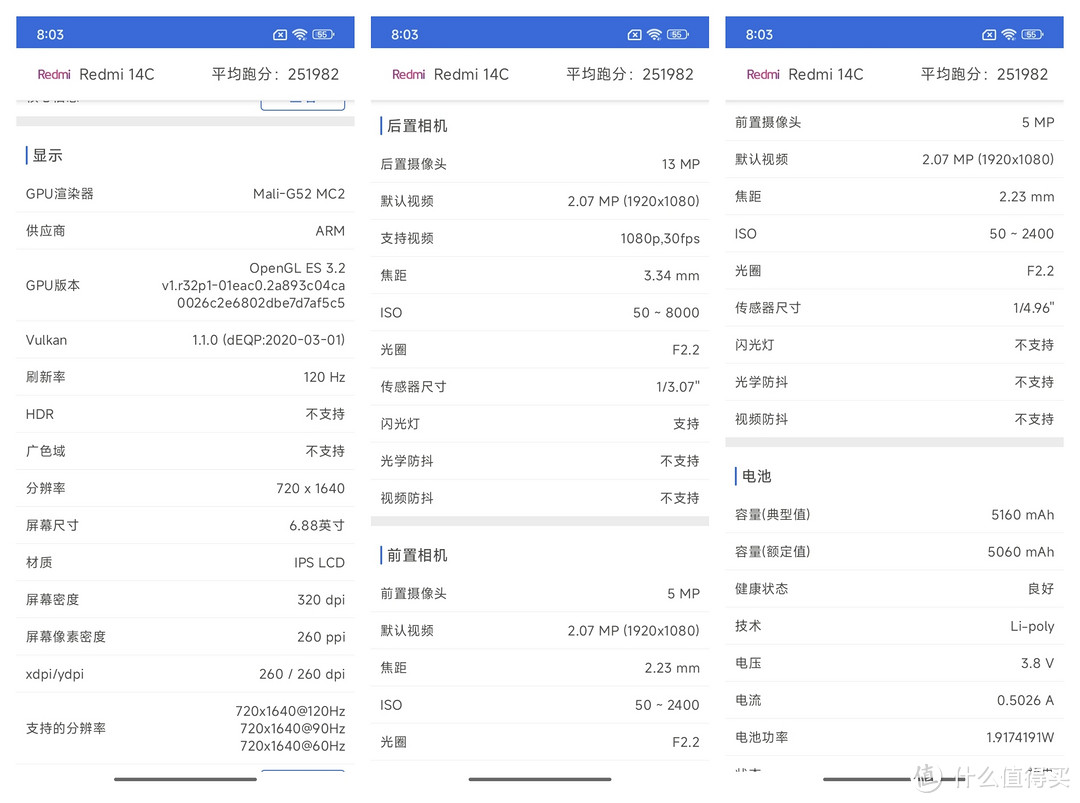
Task: Tap the Wi-Fi icon in the right screen status bar
Action: [1009, 34]
